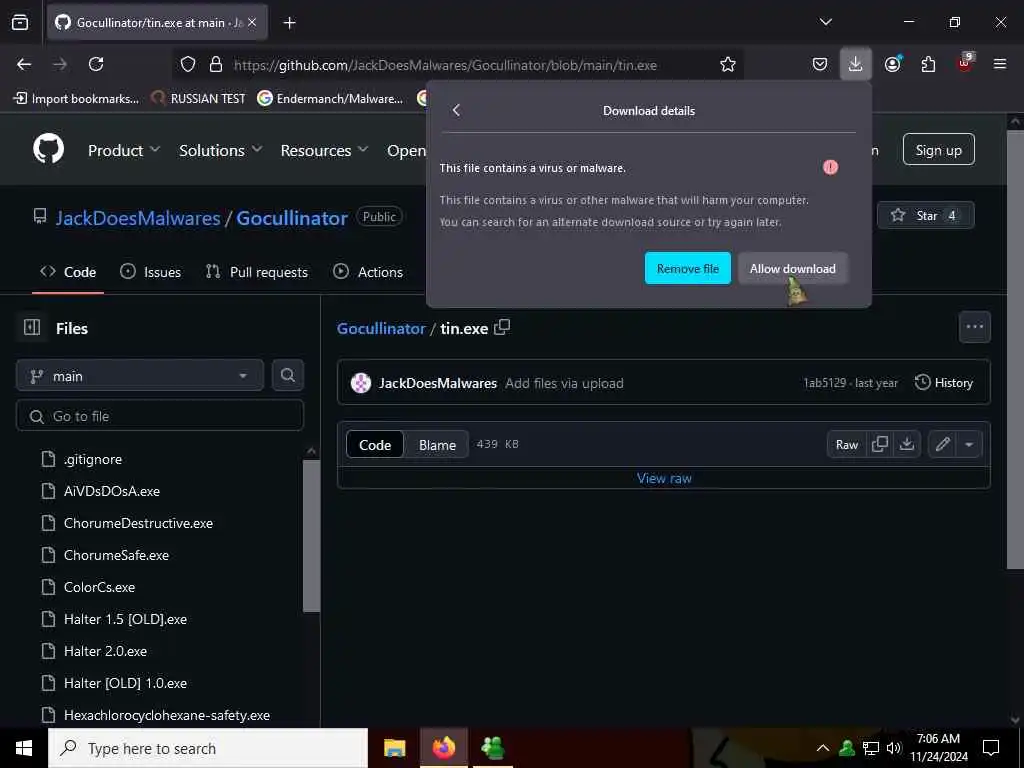Open the list all tabs chevron

(x=825, y=22)
